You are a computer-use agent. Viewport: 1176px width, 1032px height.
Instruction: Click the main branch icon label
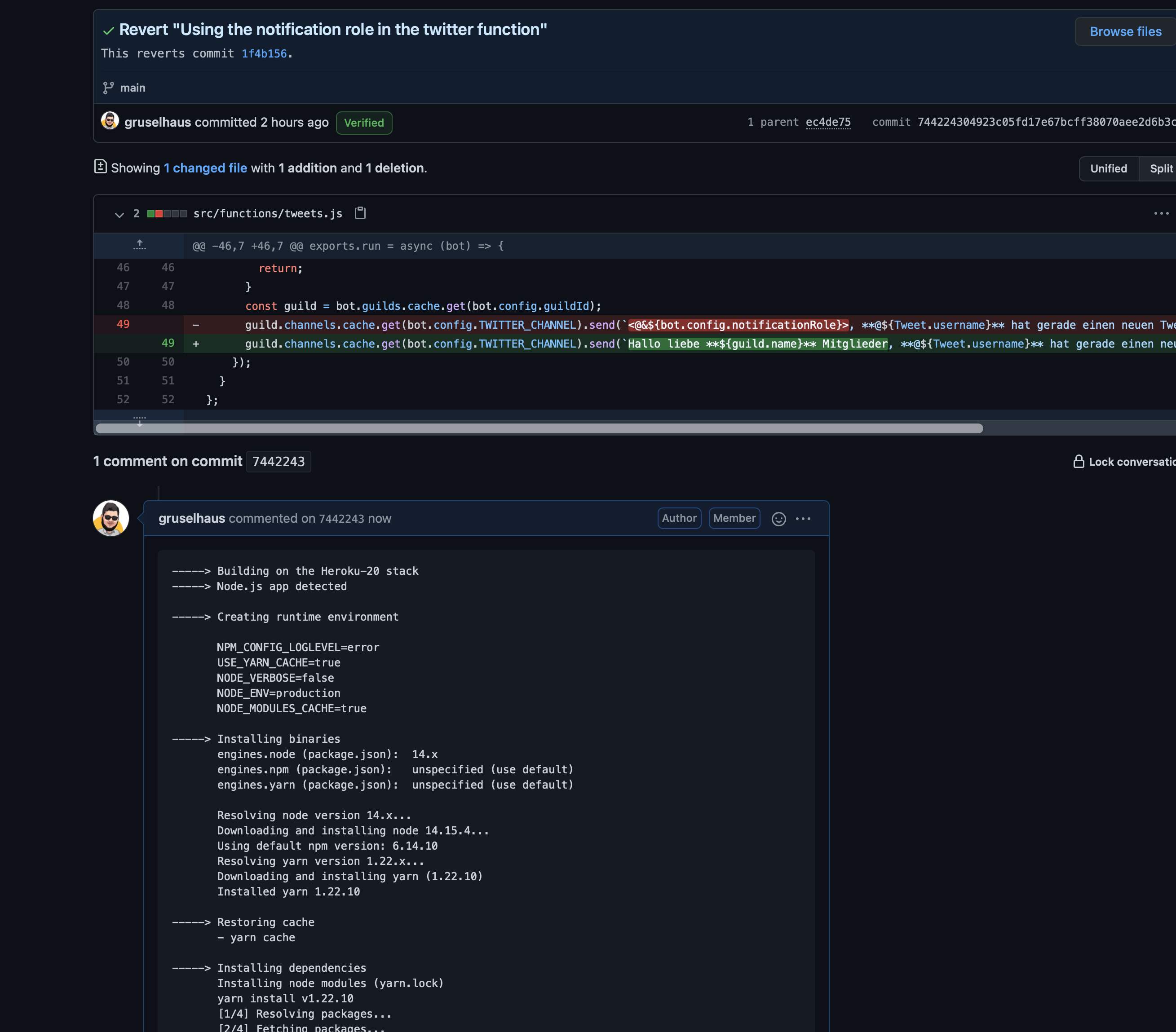click(132, 88)
